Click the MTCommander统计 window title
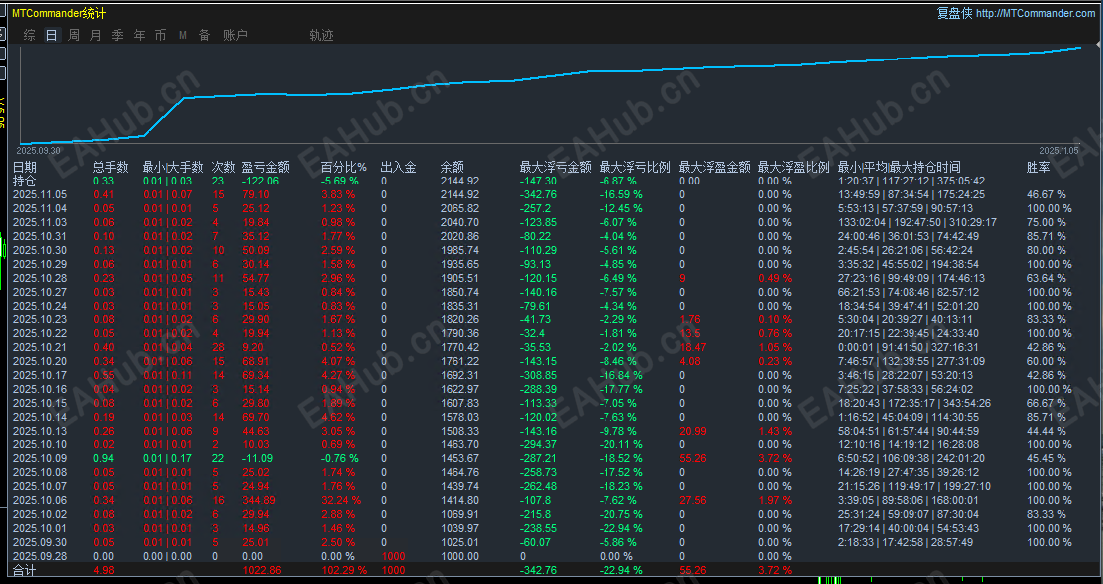The image size is (1103, 584). (59, 13)
